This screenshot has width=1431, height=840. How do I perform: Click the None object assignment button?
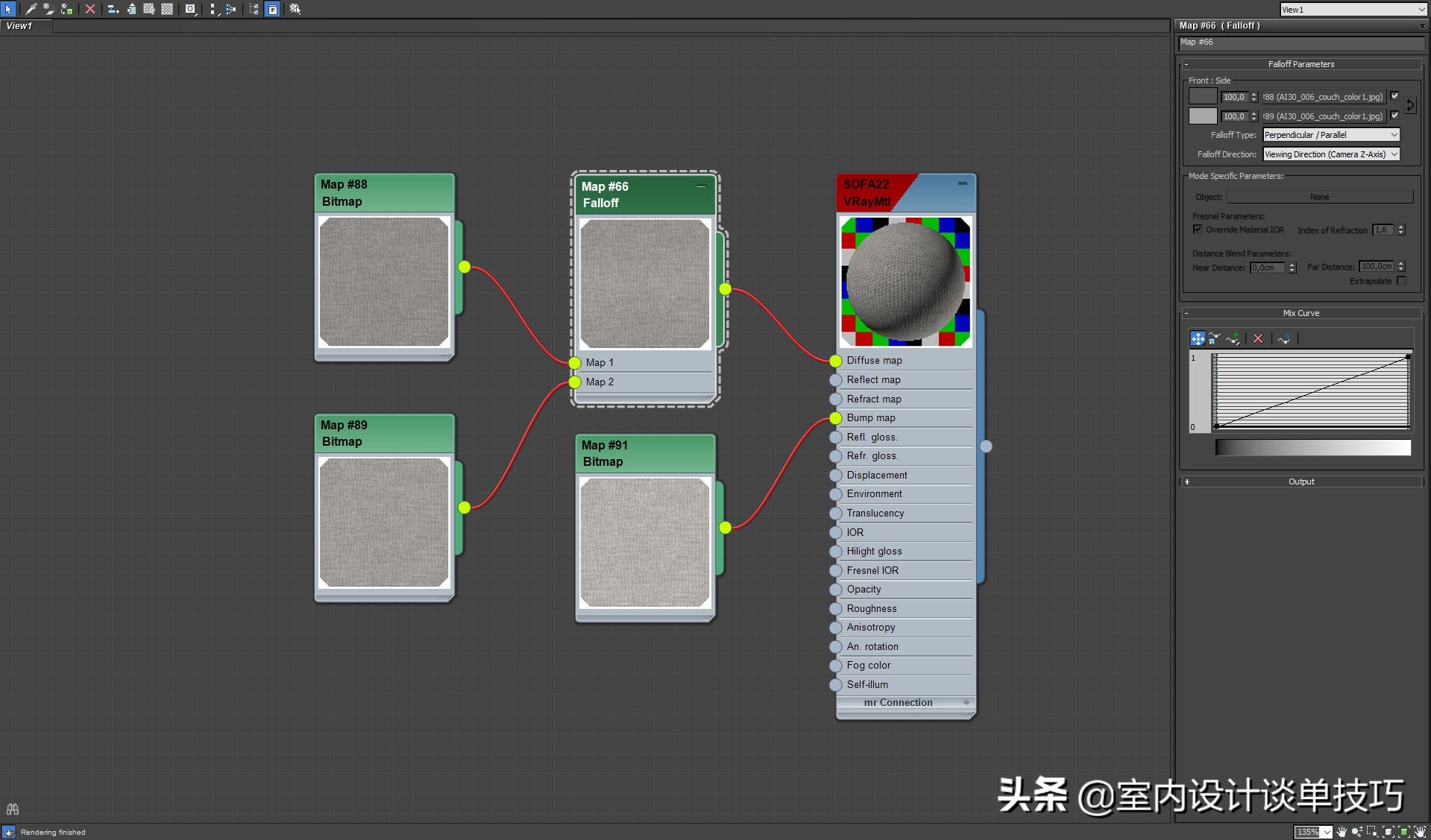click(x=1318, y=196)
